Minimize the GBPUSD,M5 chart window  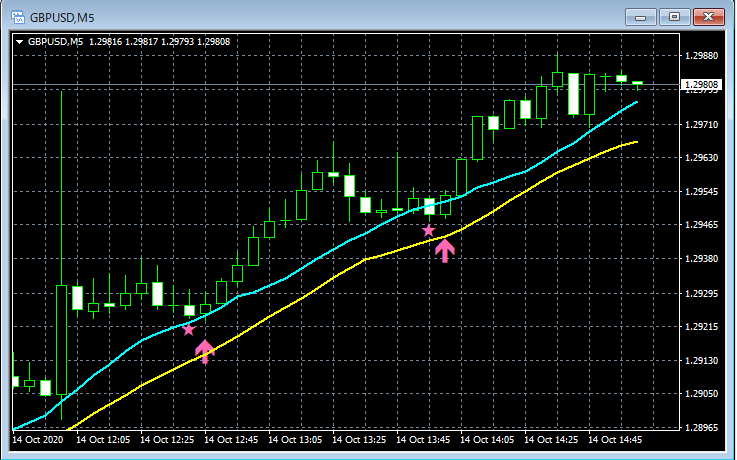[640, 17]
